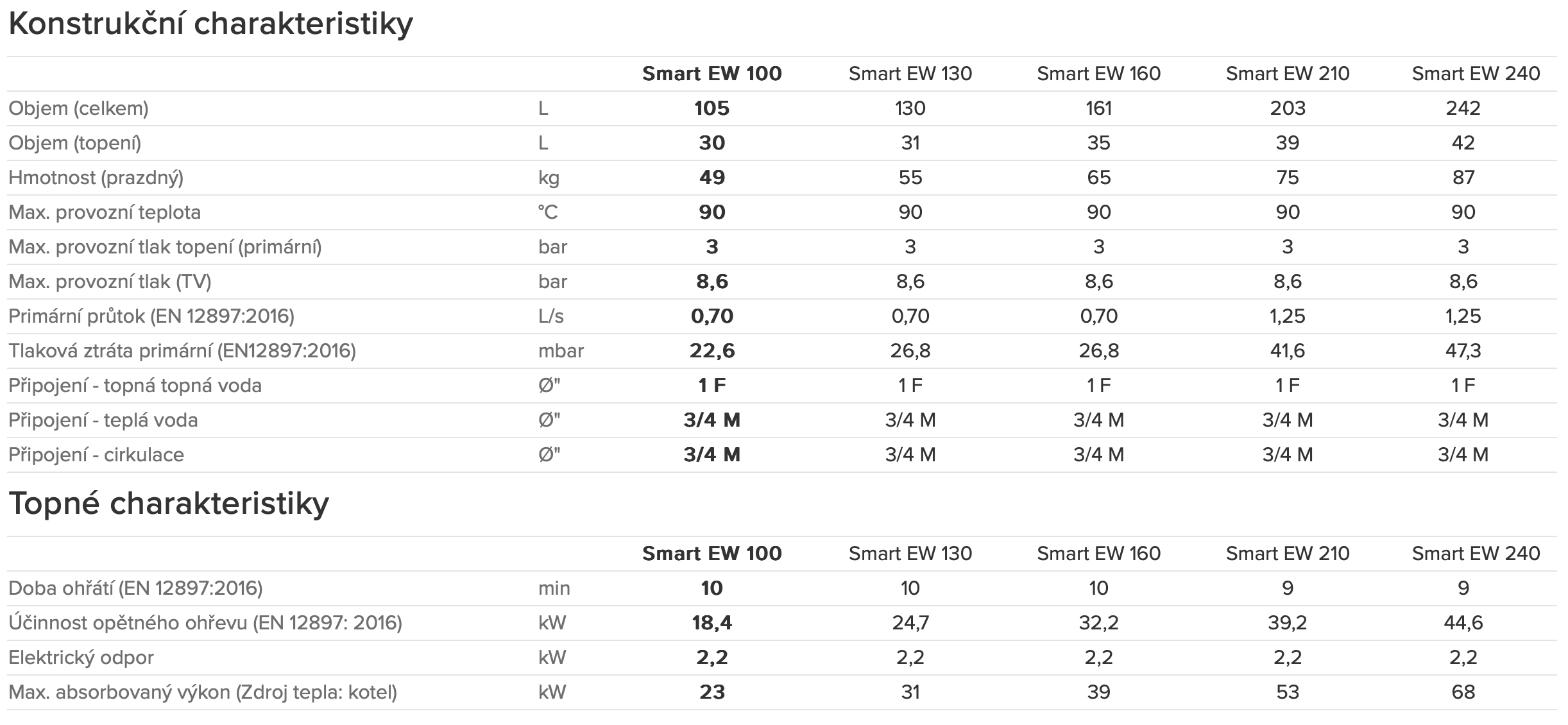Click the mbar unit cell
Viewport: 1568px width, 725px height.
pos(561,351)
